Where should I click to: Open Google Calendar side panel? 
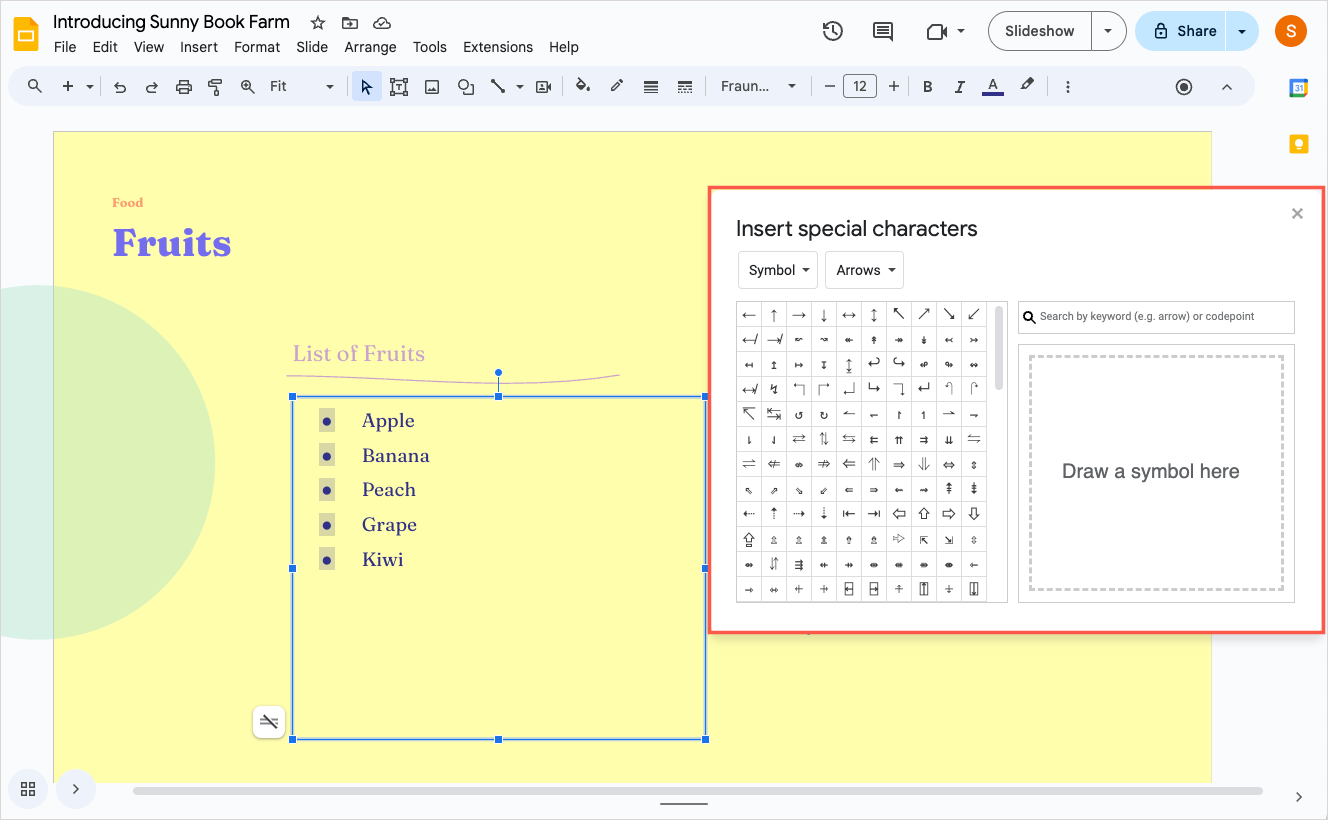coord(1298,87)
